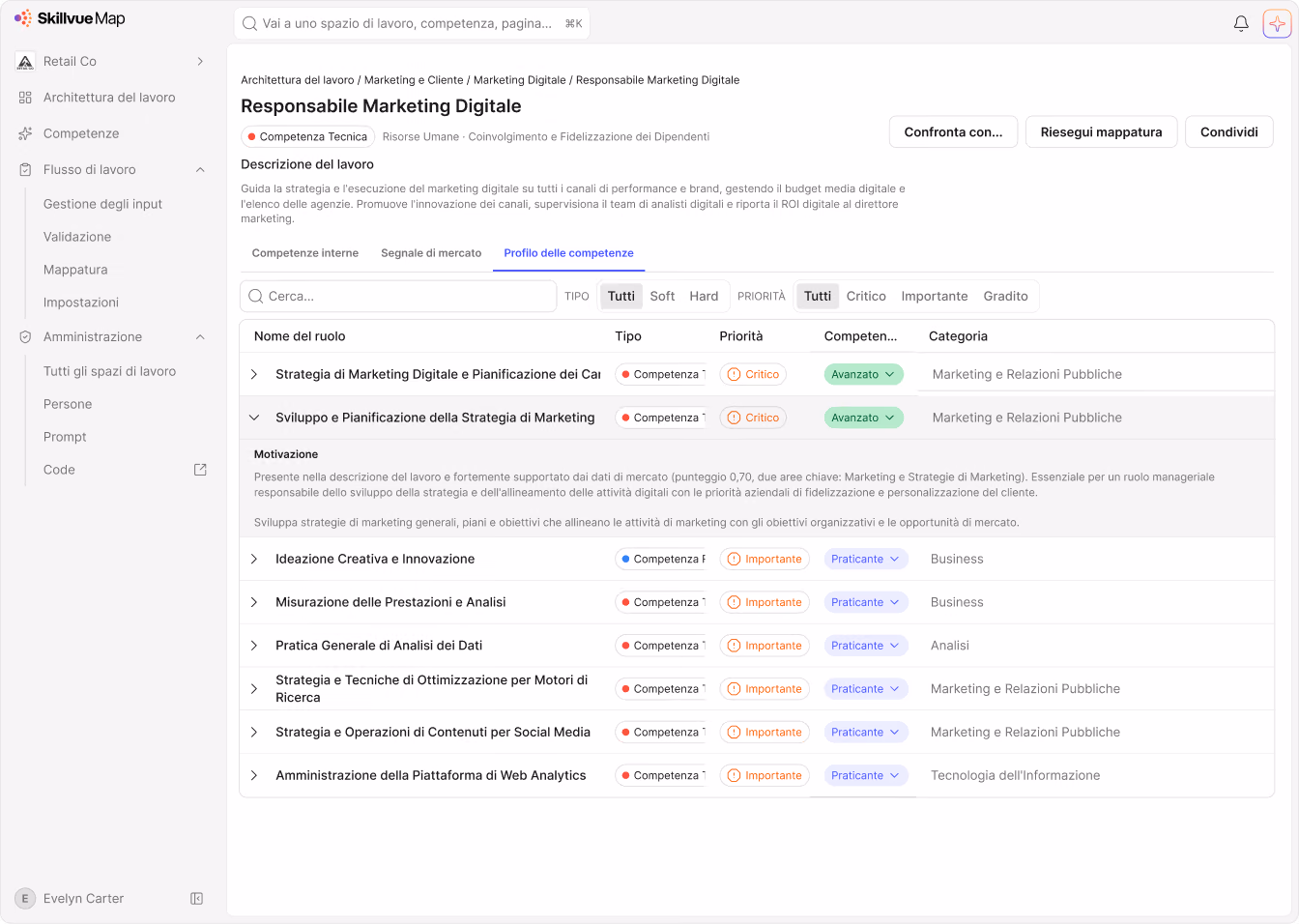Open Praticante dropdown for Social Media row

[866, 732]
